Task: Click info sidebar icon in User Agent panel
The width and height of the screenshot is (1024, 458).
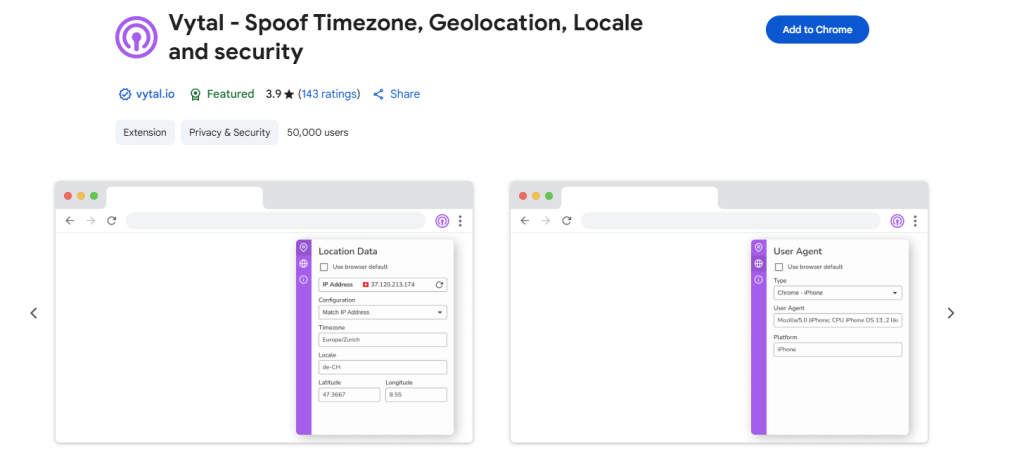Action: click(758, 280)
